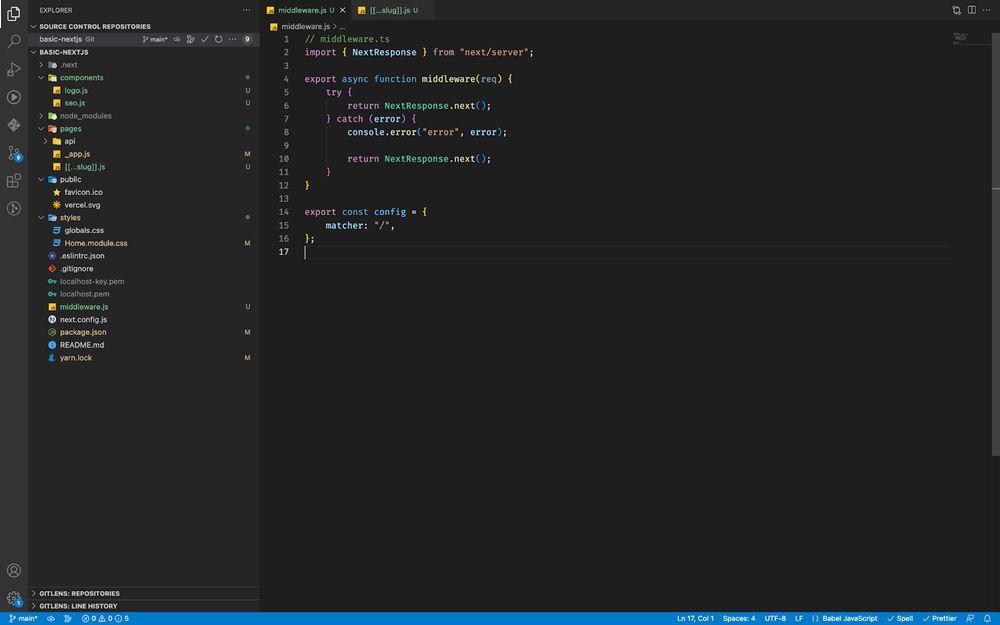Open the editor more actions ellipsis menu
This screenshot has width=1000, height=625.
tap(986, 9)
